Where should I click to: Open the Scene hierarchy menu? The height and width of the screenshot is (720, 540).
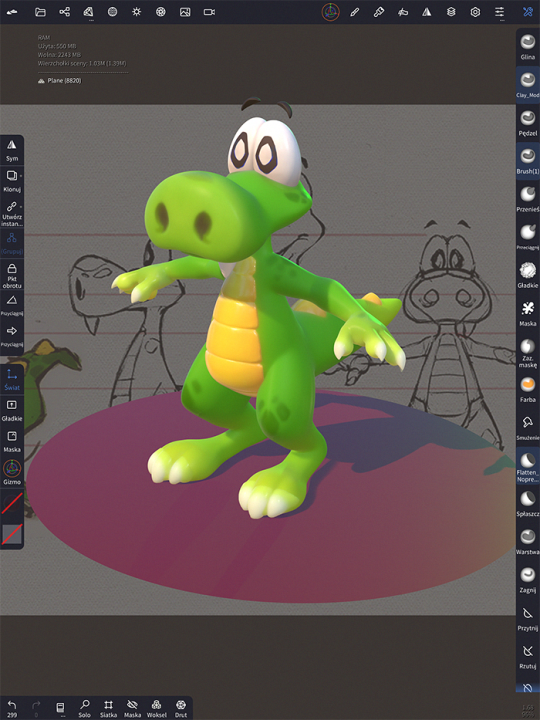tap(64, 12)
